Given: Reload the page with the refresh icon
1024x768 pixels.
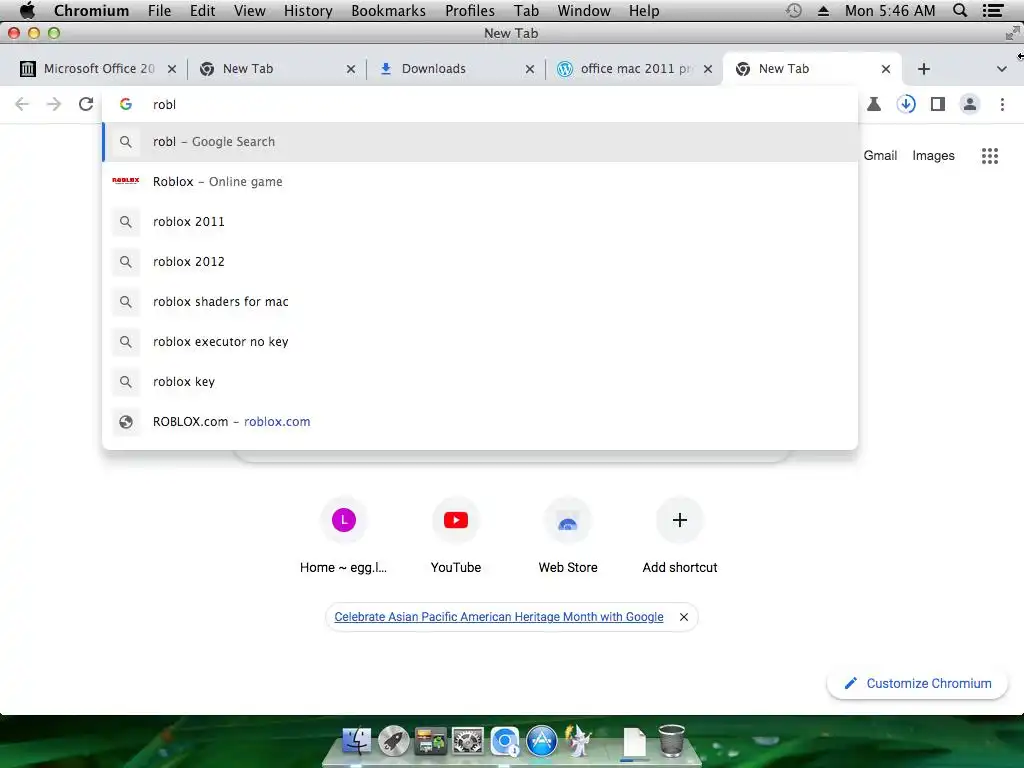Looking at the screenshot, I should (x=86, y=104).
